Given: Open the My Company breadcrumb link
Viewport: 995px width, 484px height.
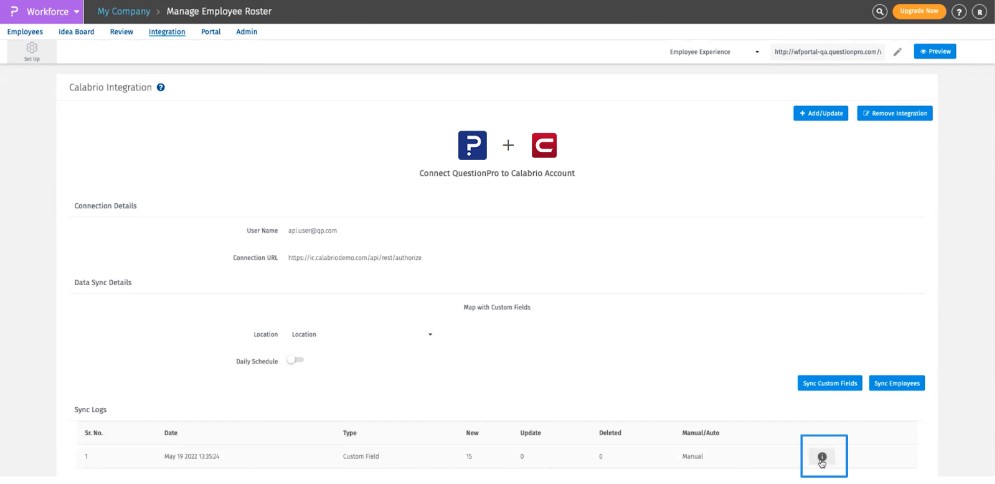Looking at the screenshot, I should [124, 11].
